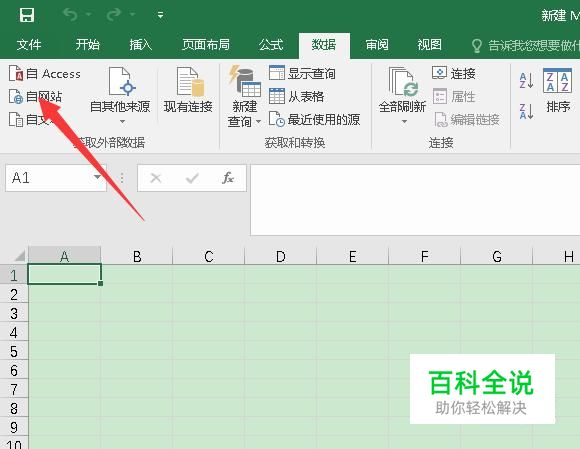Click the formula bar cancel X icon
This screenshot has height=449, width=580.
pyautogui.click(x=156, y=178)
